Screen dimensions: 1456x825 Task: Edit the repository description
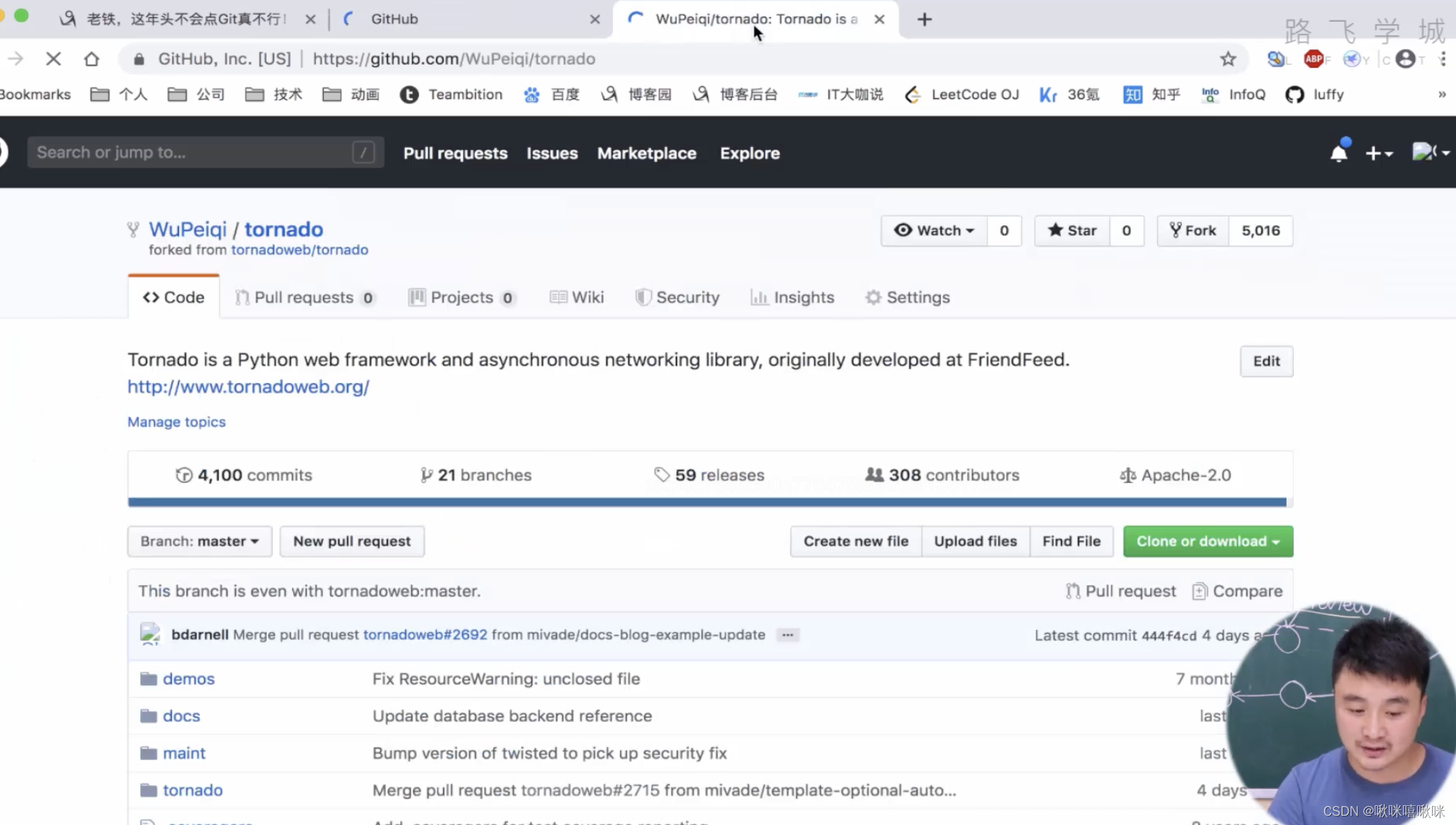tap(1266, 361)
